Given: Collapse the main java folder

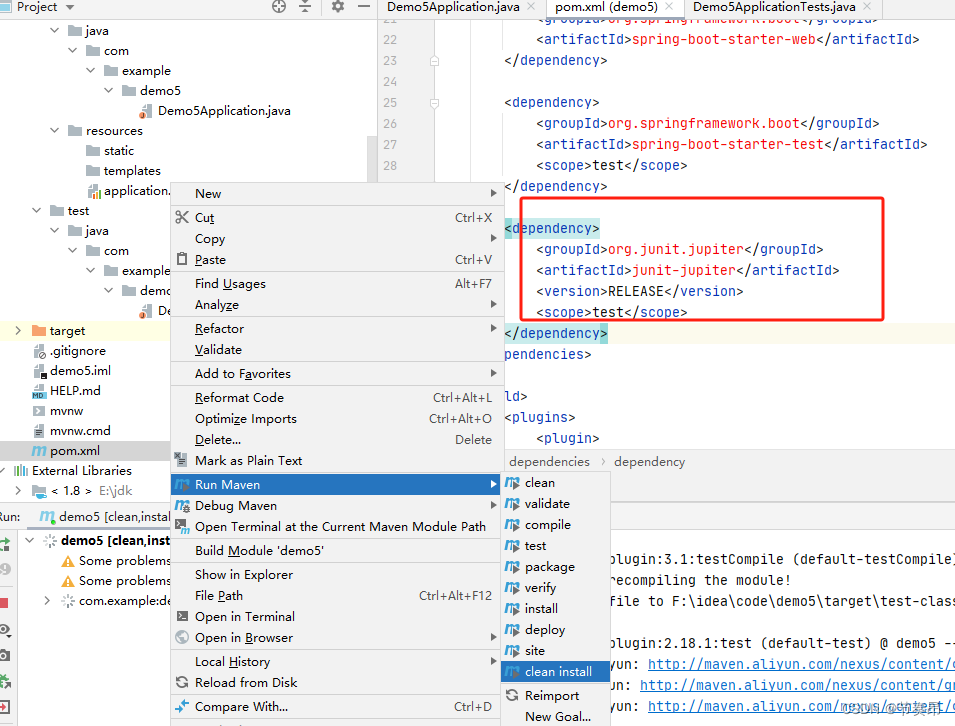Looking at the screenshot, I should pos(55,30).
